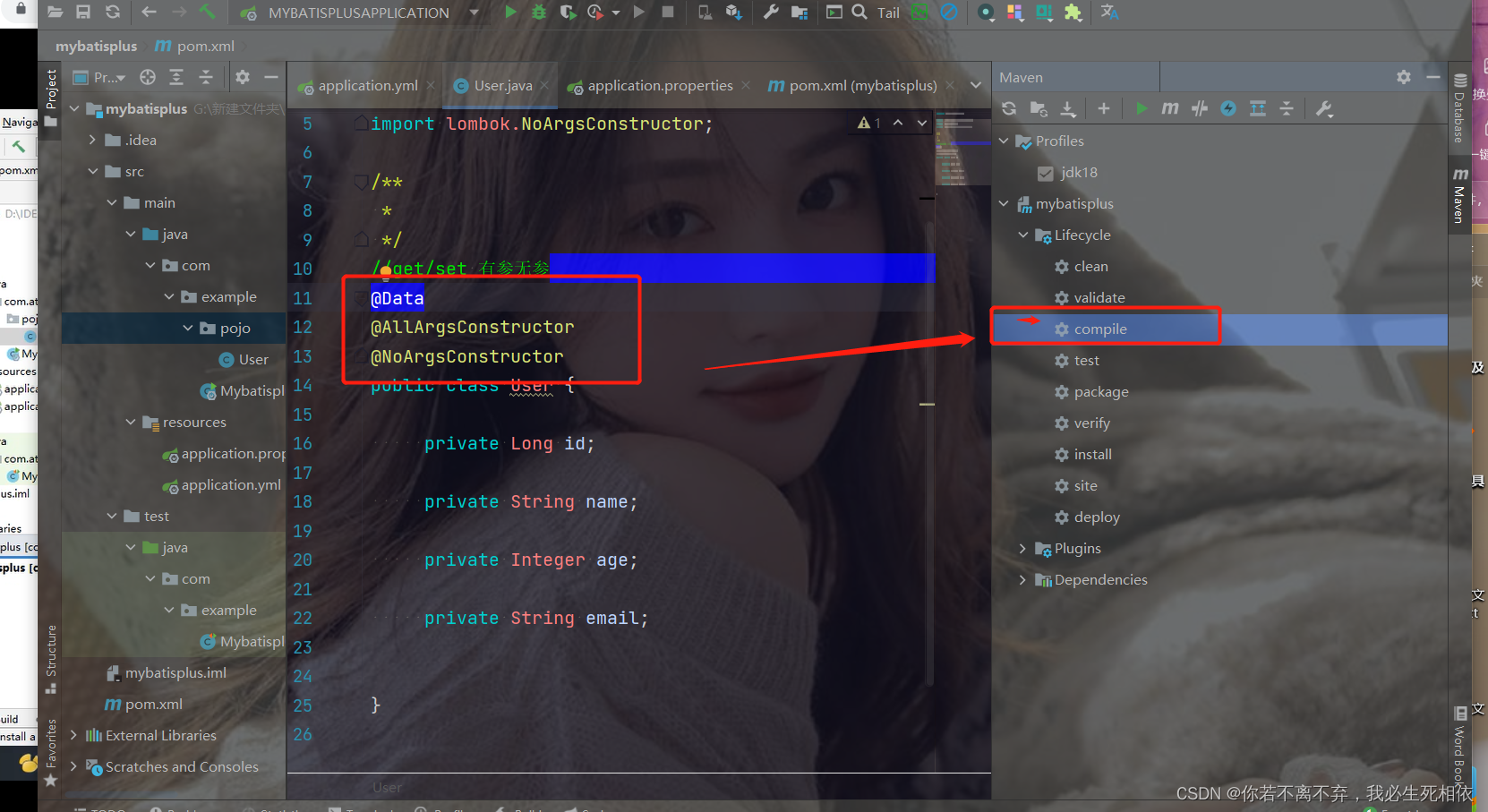Open Maven panel gear options
The height and width of the screenshot is (812, 1488).
[x=1404, y=77]
